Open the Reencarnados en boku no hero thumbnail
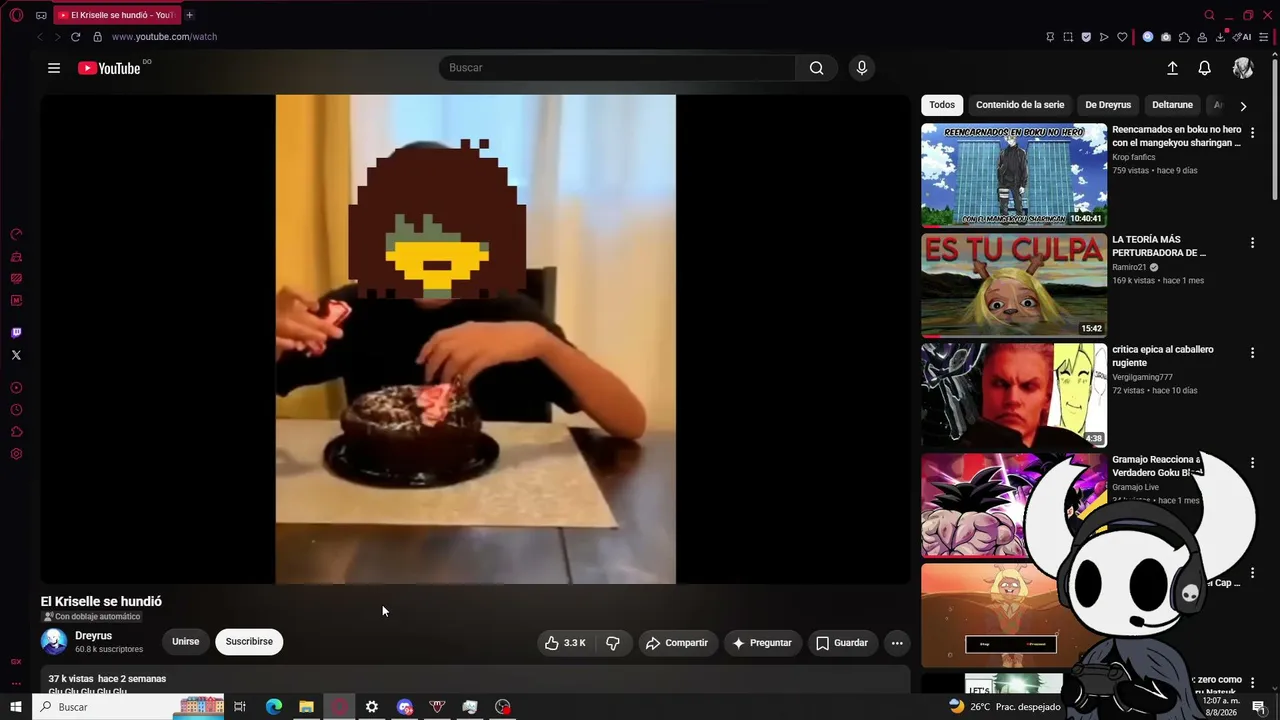Image resolution: width=1280 pixels, height=720 pixels. (1014, 175)
